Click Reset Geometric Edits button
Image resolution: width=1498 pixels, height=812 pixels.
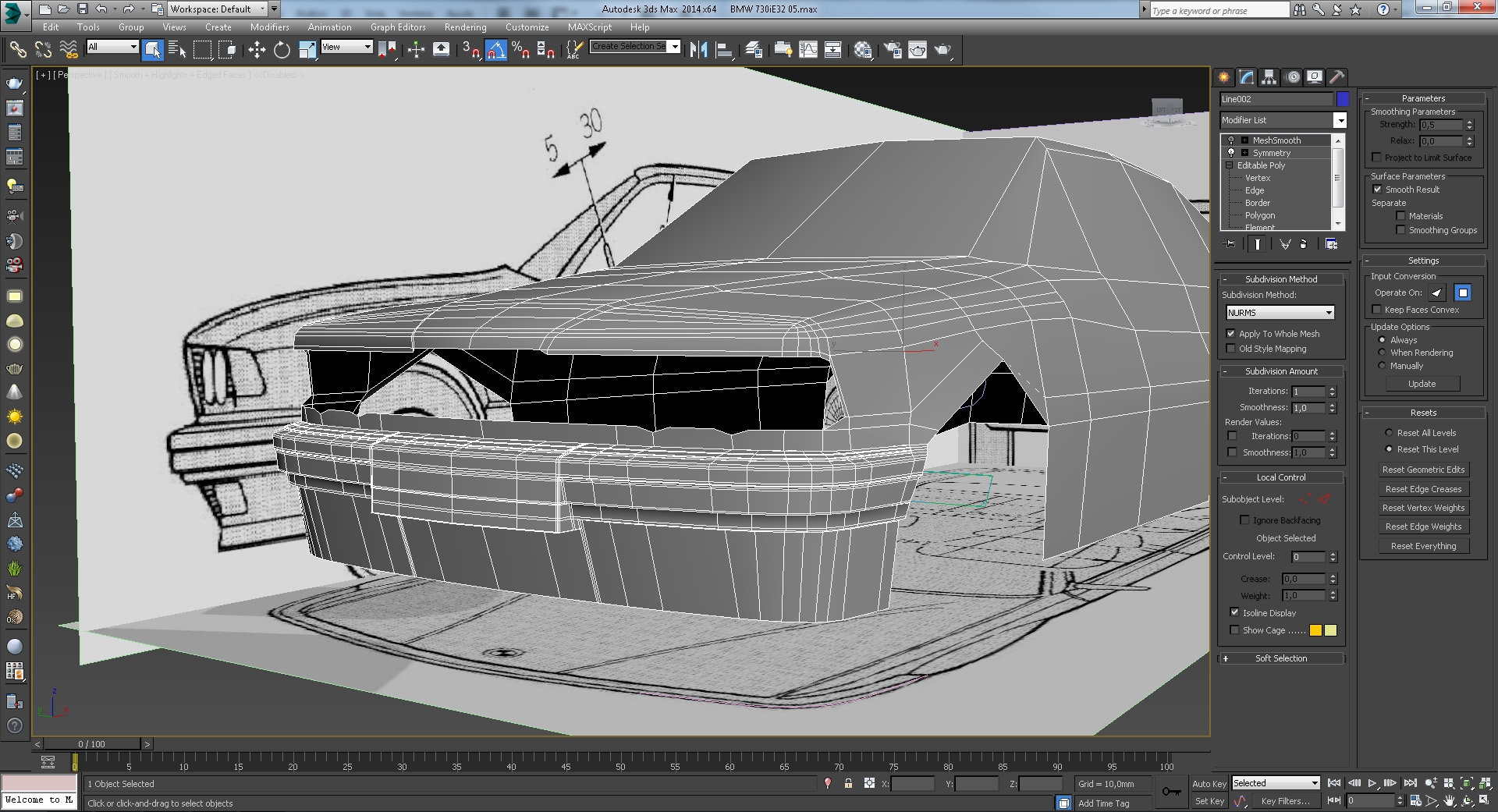1423,470
